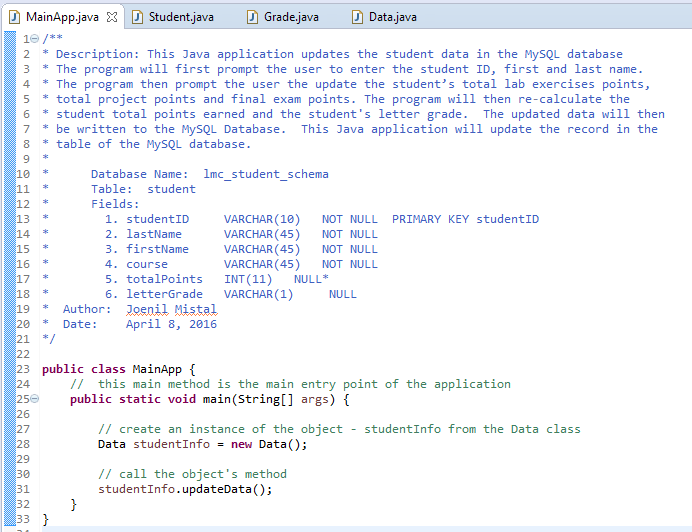The height and width of the screenshot is (532, 692).
Task: Place cursor on the lmc_student_schema database name
Action: 265,174
